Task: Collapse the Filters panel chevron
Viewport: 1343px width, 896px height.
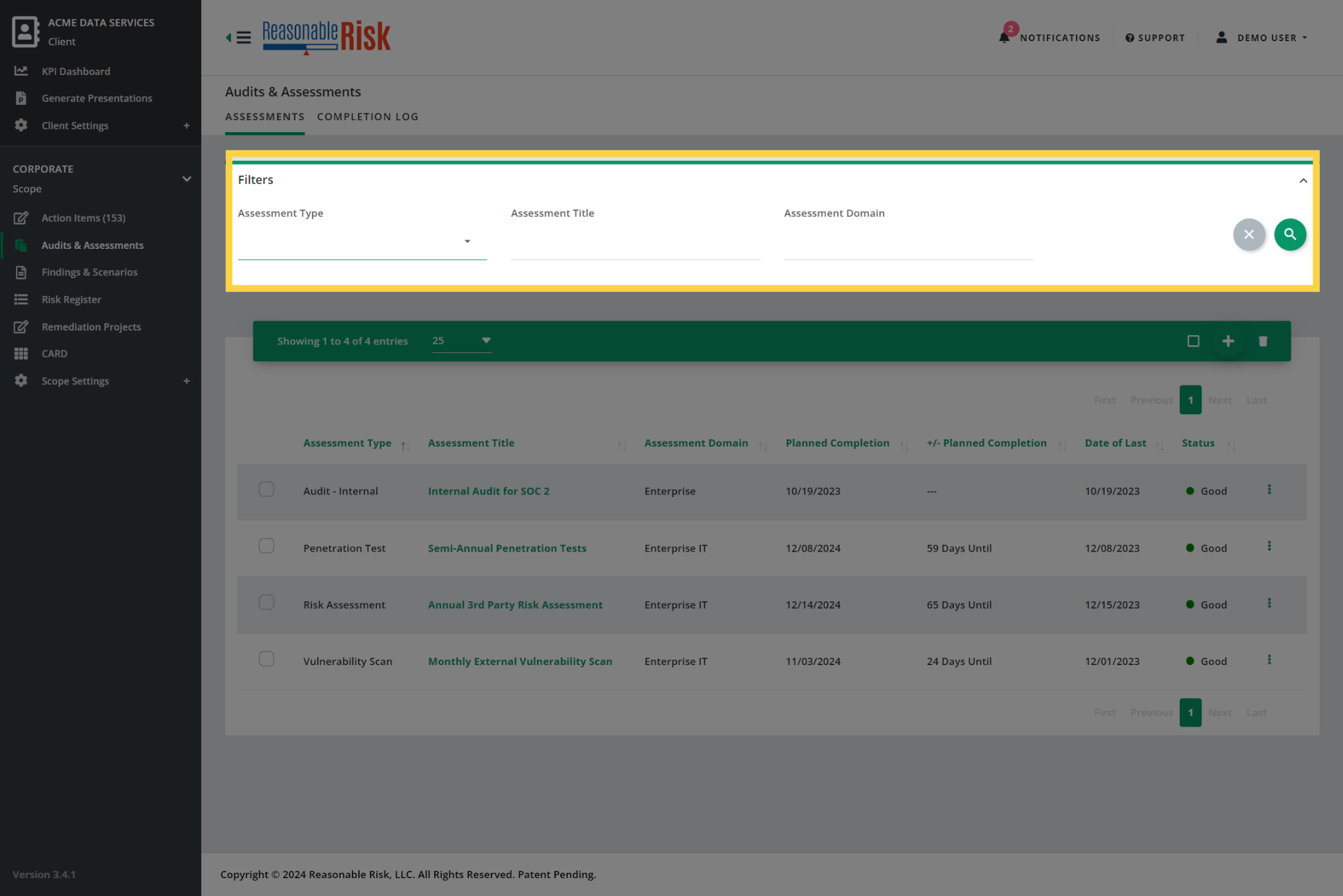Action: pos(1303,181)
